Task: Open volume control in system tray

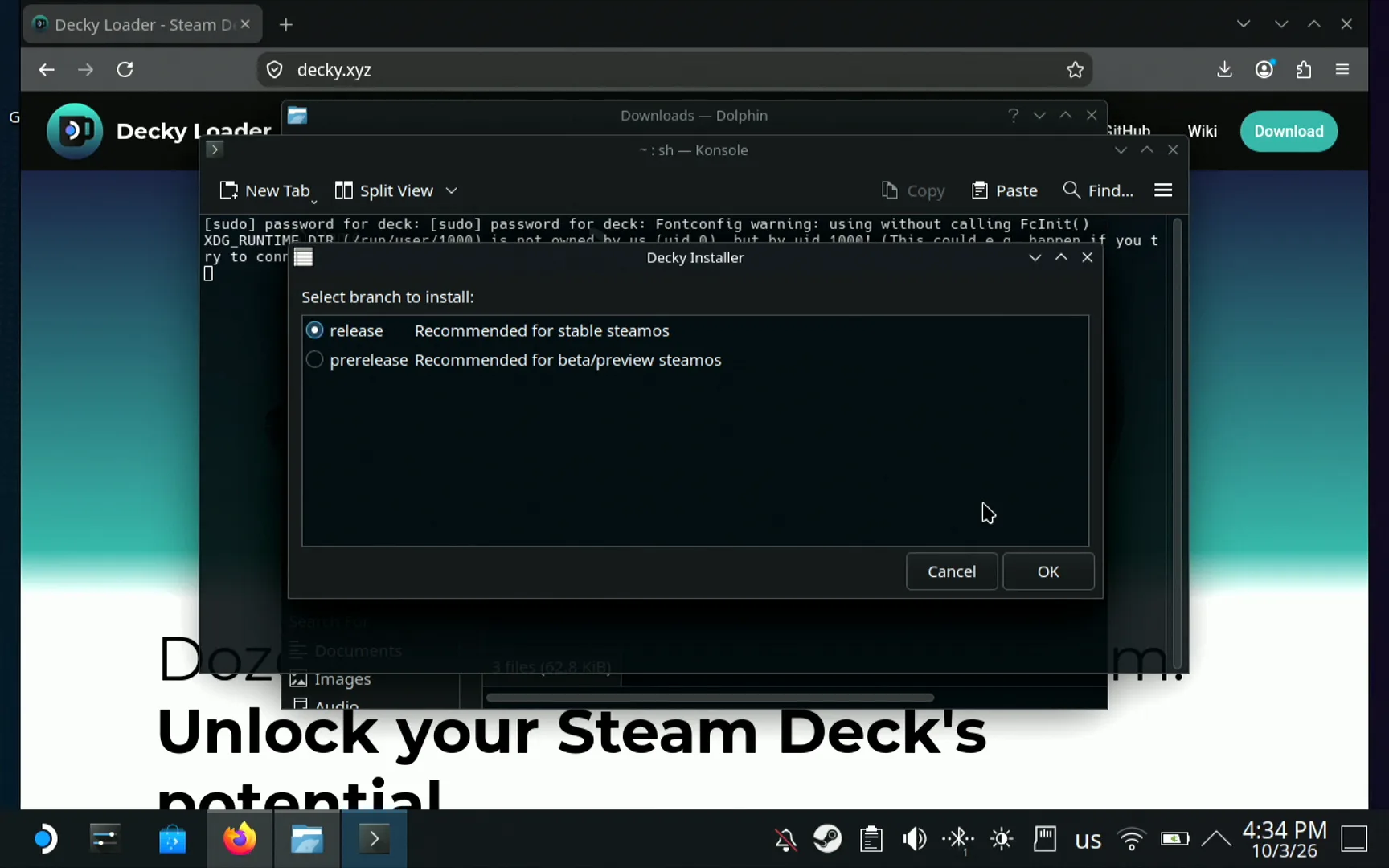Action: [914, 839]
